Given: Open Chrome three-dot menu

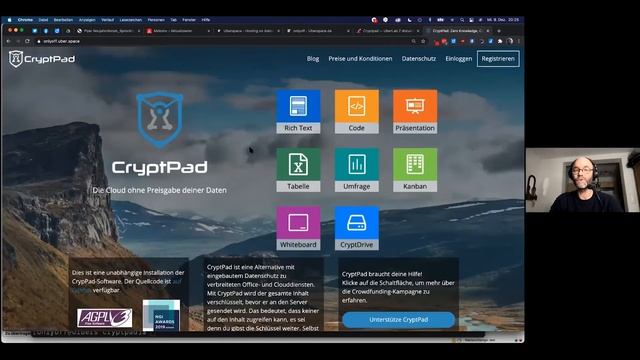Looking at the screenshot, I should tap(519, 41).
